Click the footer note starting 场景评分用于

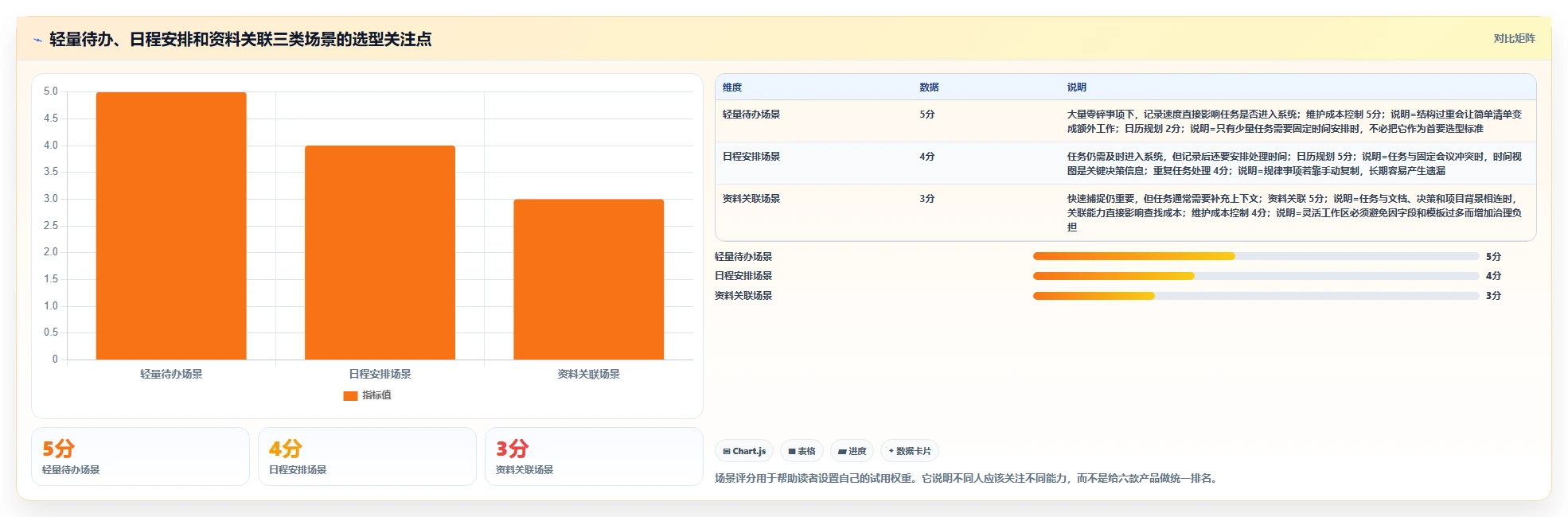pos(968,479)
